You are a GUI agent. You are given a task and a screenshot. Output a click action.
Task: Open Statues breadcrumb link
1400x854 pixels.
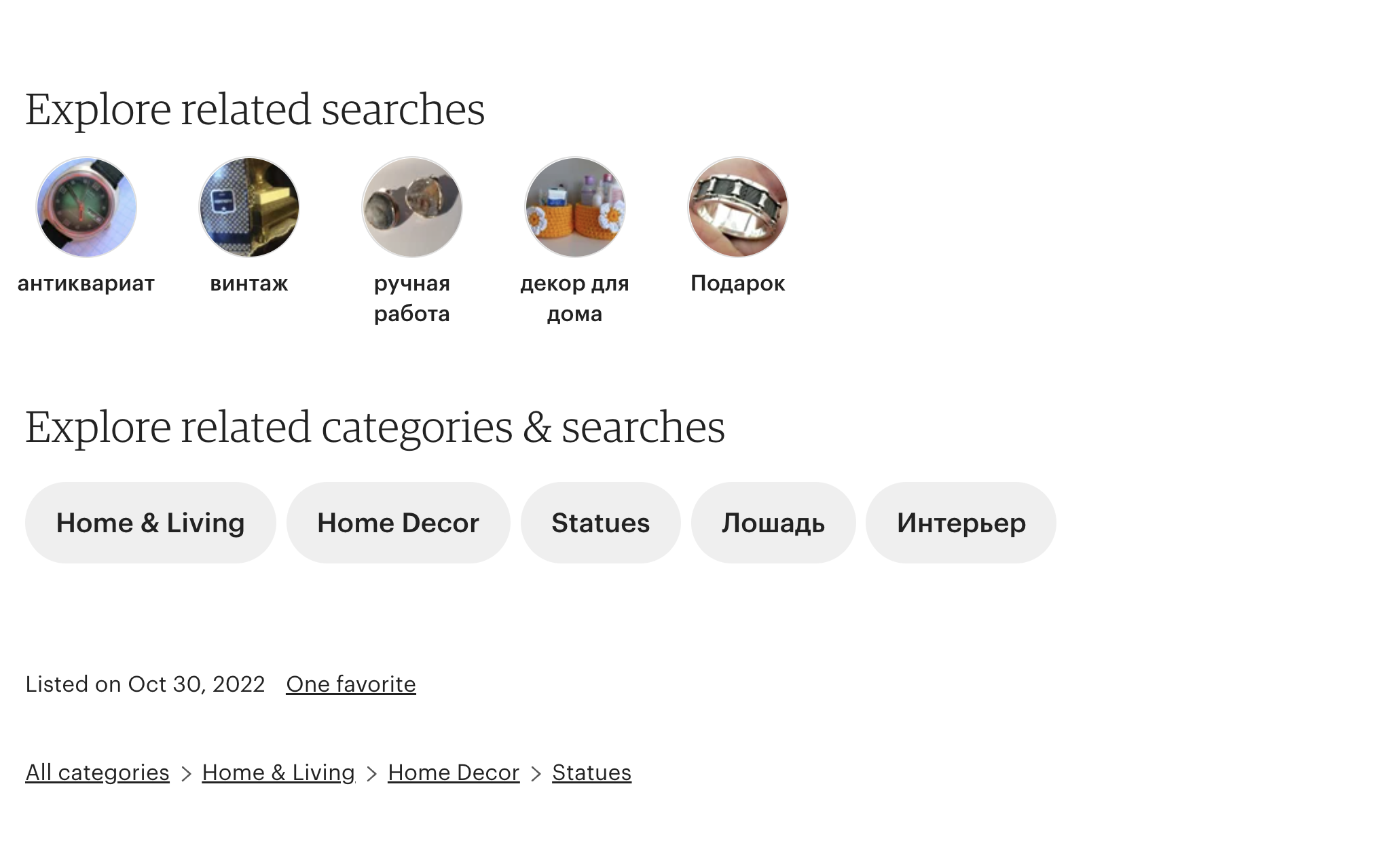592,773
